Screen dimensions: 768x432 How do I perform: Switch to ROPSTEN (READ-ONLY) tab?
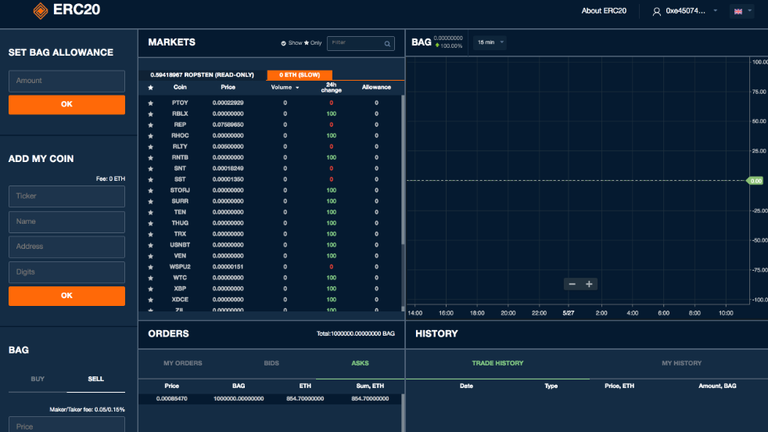point(202,75)
